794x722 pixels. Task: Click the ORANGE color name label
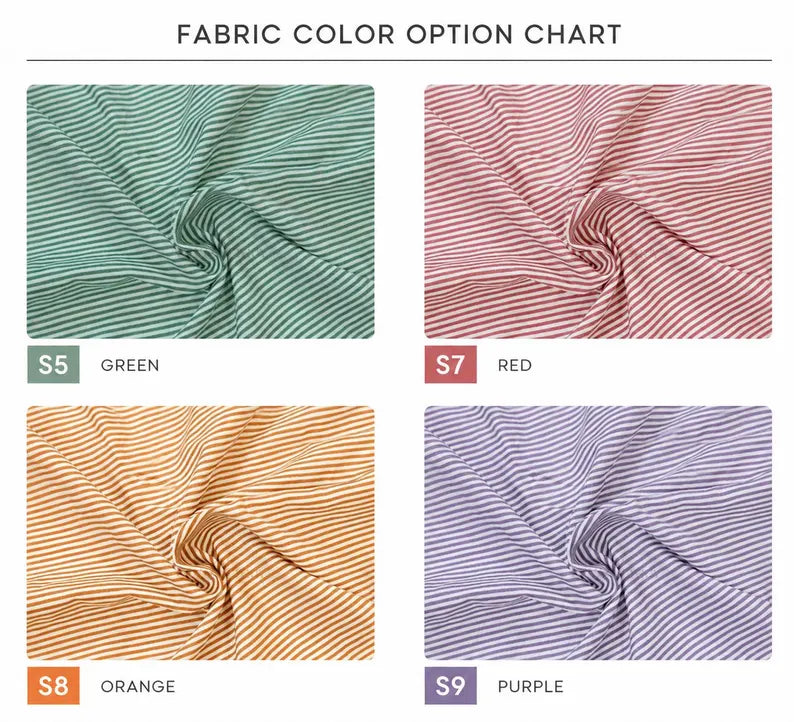click(138, 687)
